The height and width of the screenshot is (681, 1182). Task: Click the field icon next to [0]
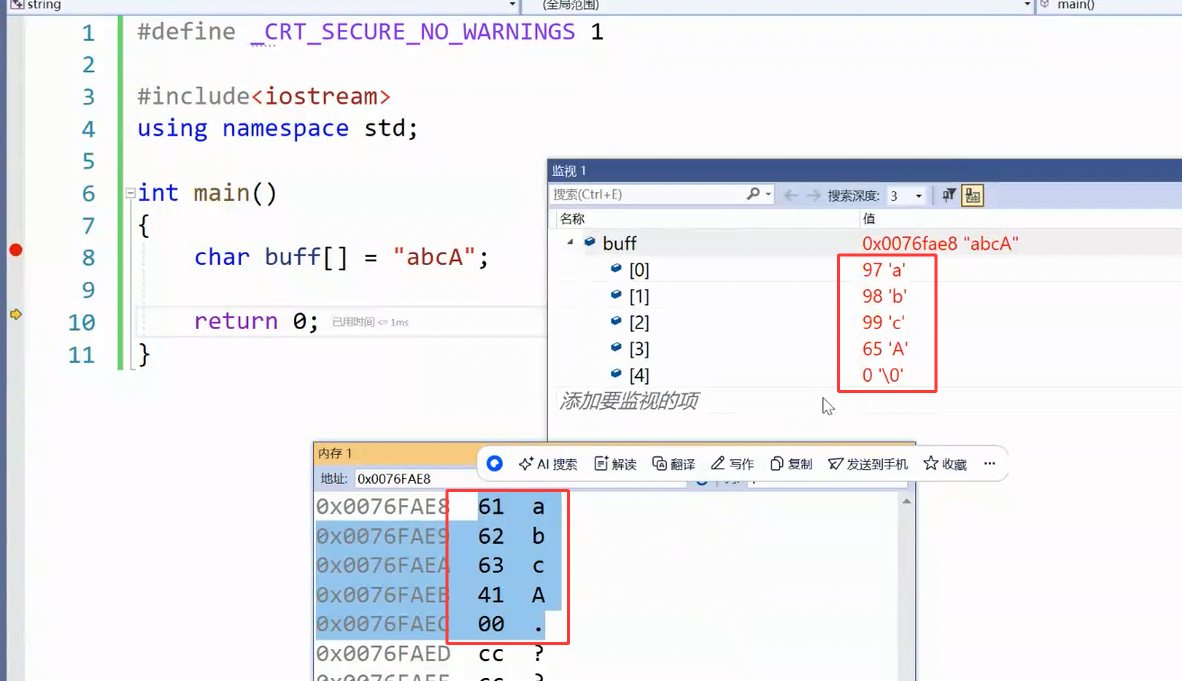(x=616, y=268)
